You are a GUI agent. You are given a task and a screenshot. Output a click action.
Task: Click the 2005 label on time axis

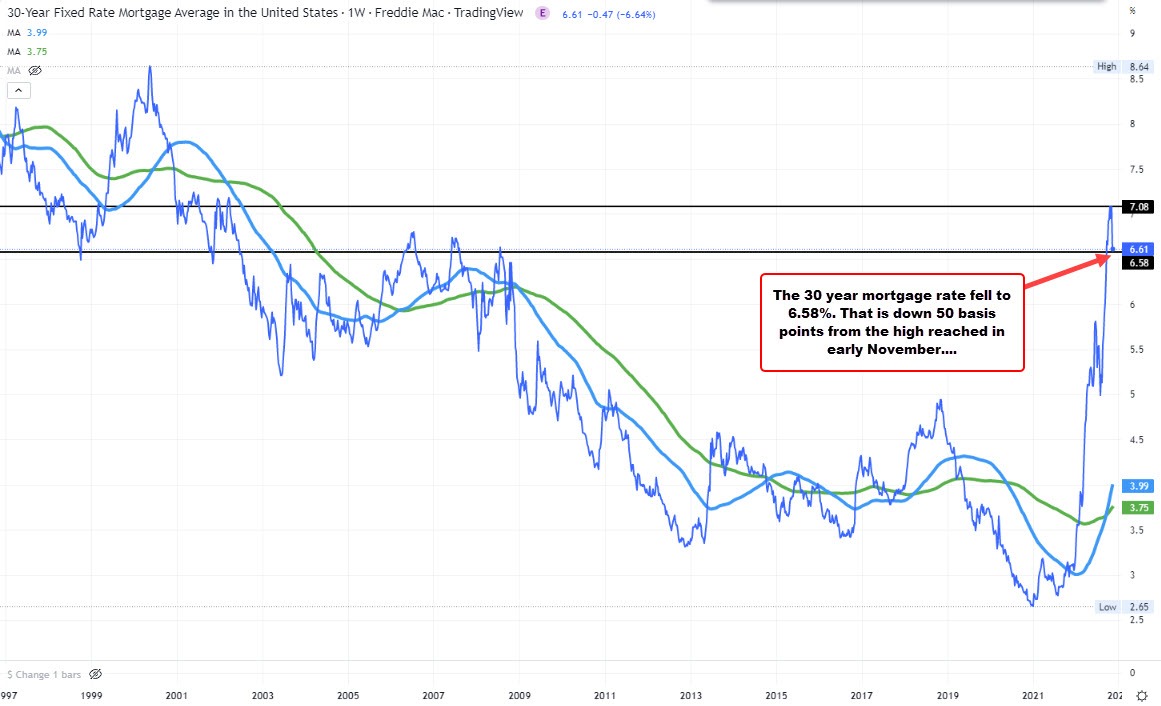pos(348,696)
